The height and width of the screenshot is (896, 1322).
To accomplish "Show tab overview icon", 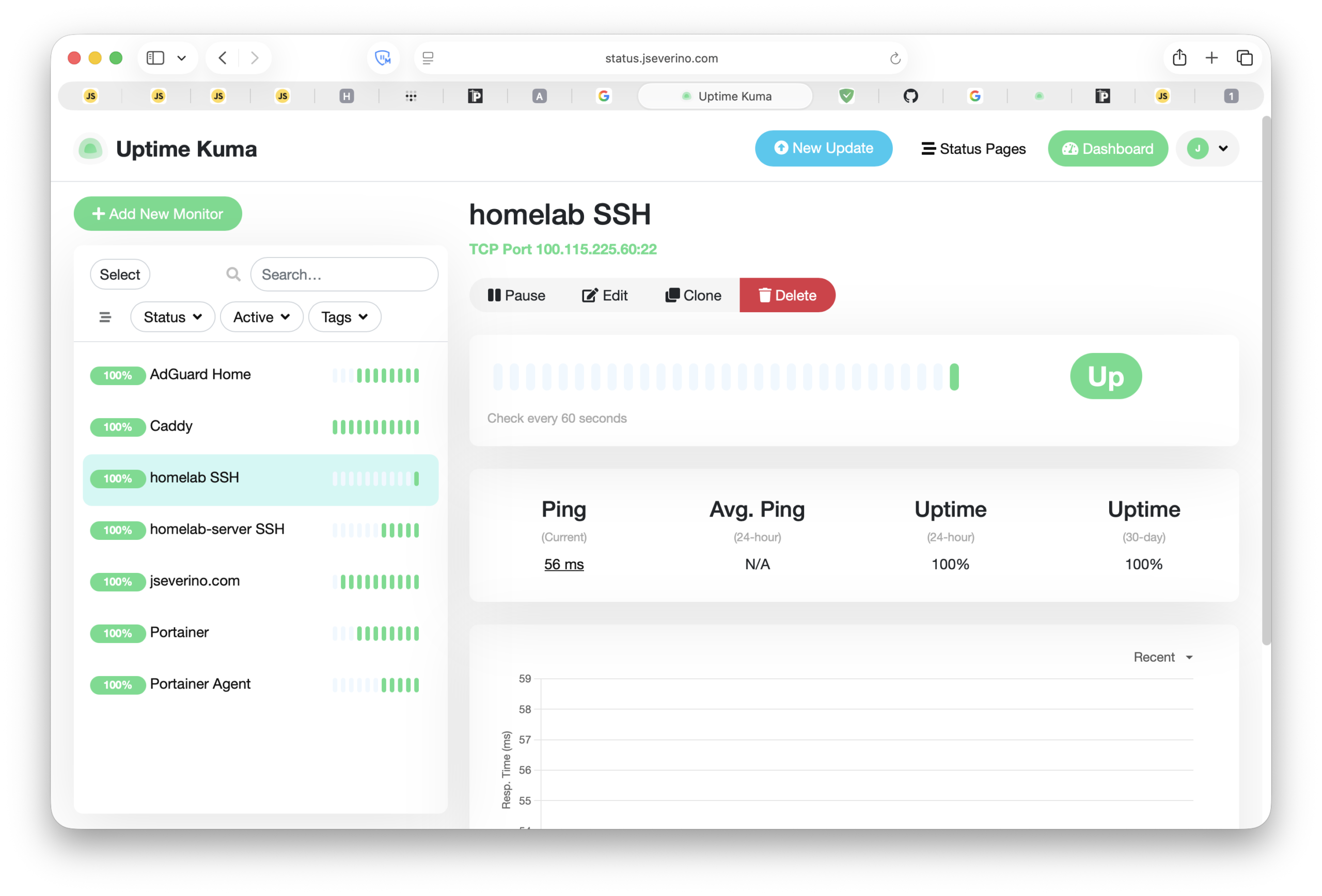I will (1244, 58).
